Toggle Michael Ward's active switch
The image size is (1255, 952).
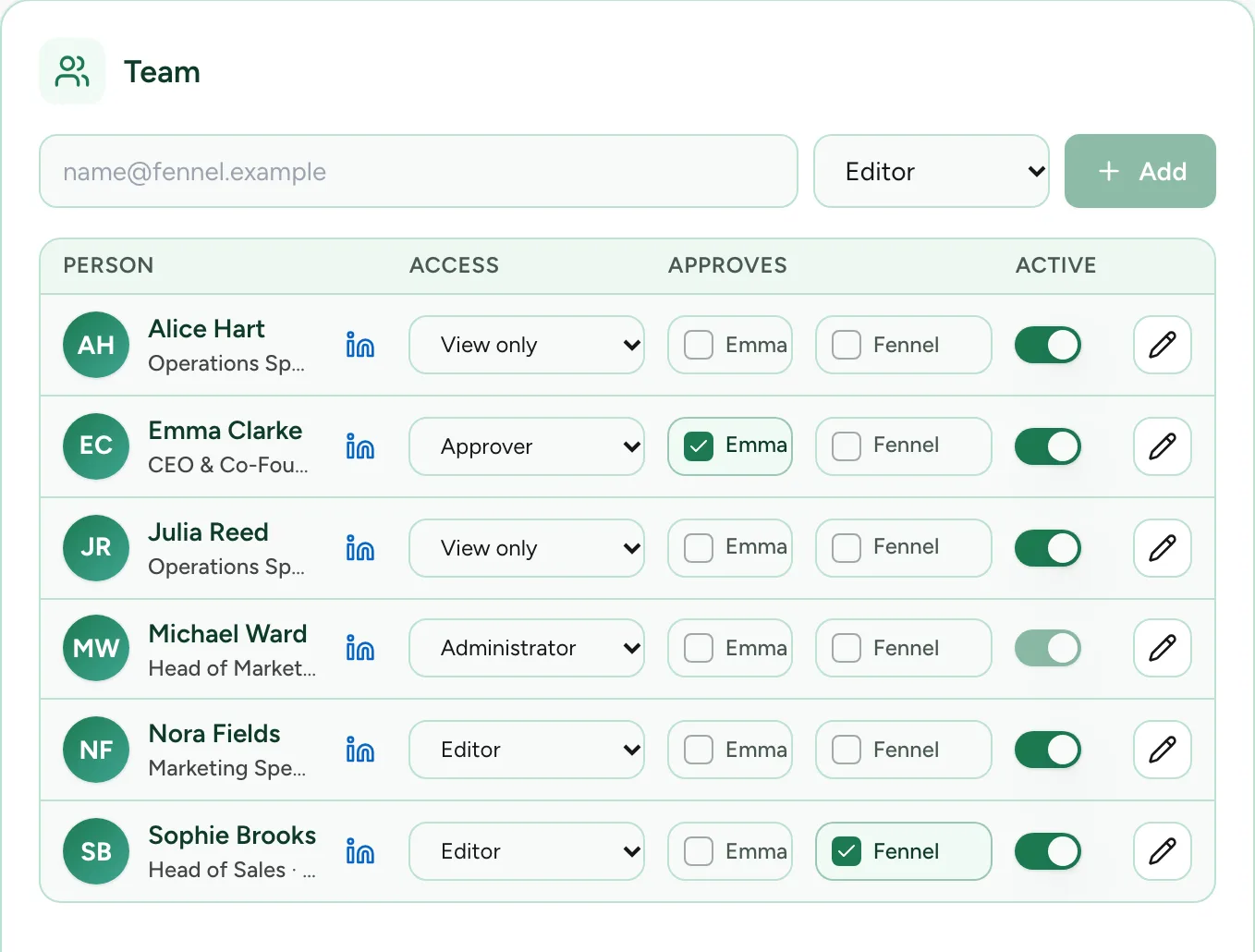click(x=1048, y=648)
